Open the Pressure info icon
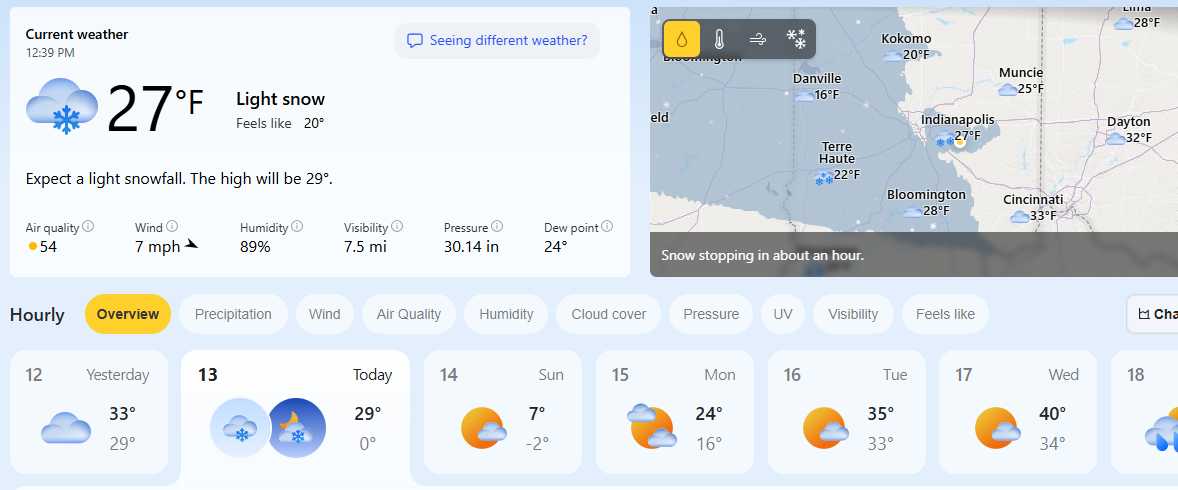 497,227
